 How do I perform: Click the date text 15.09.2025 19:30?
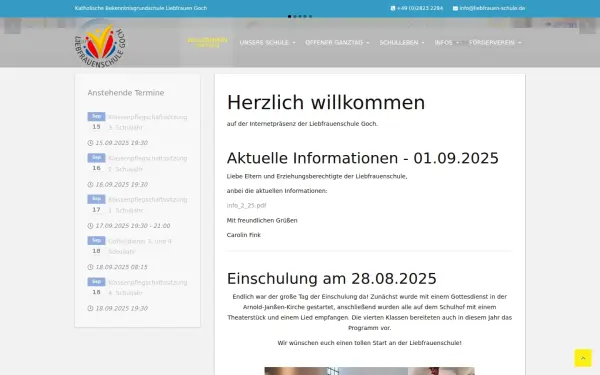[121, 143]
